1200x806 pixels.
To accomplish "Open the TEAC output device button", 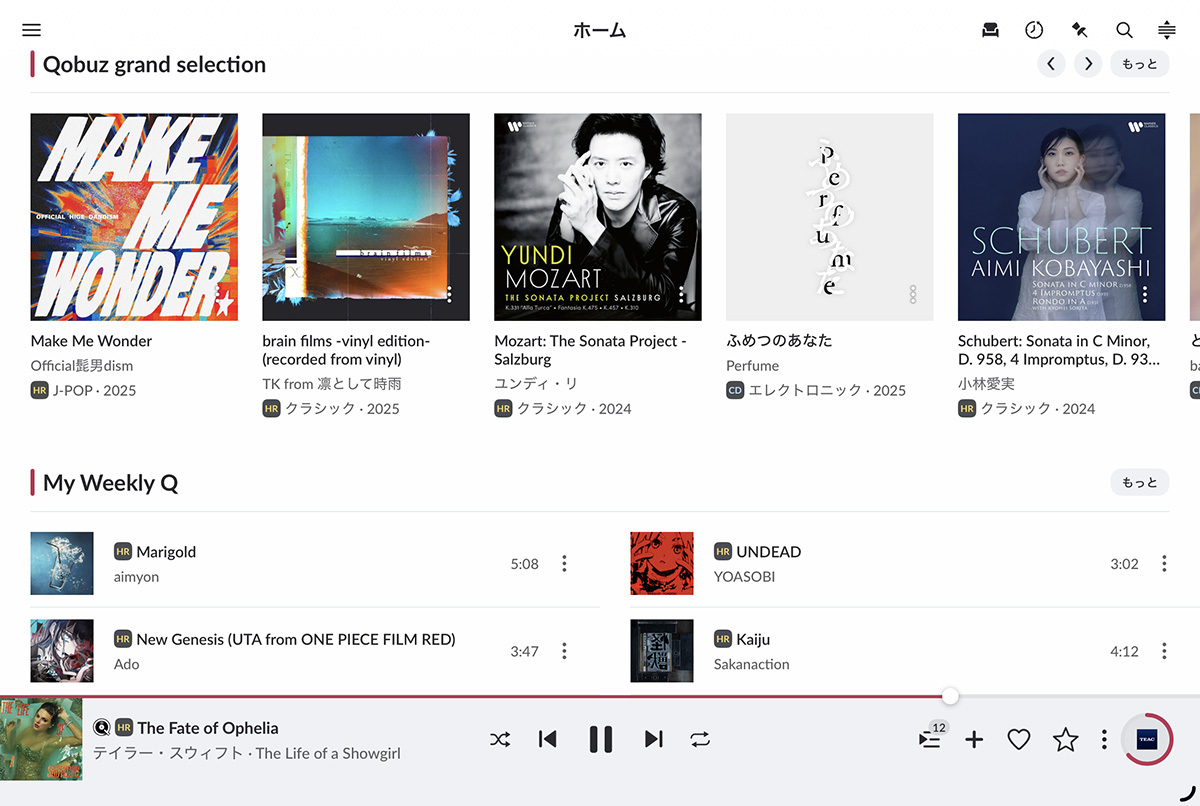I will (x=1147, y=739).
